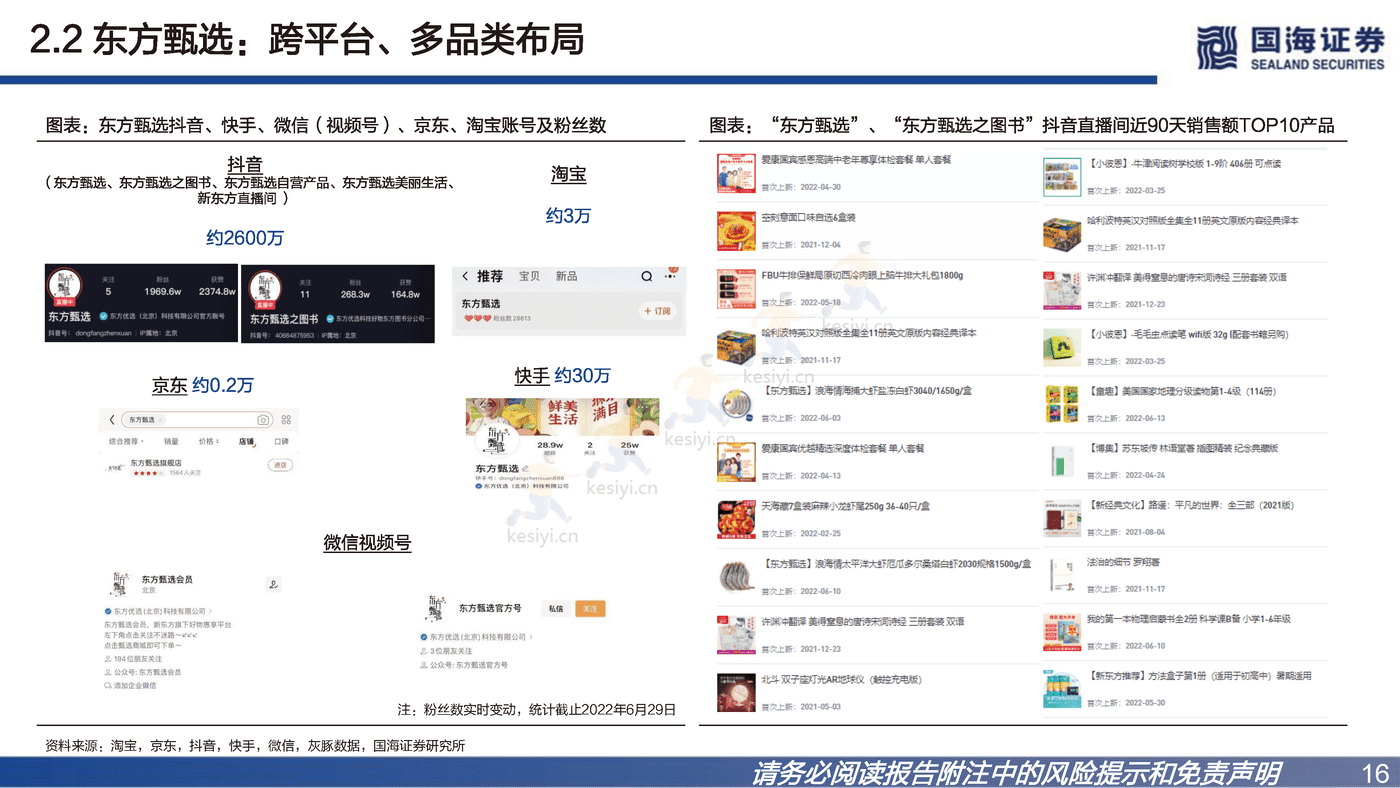
Task: Clear the 东方甄选 search tag in JD
Action: pyautogui.click(x=161, y=420)
